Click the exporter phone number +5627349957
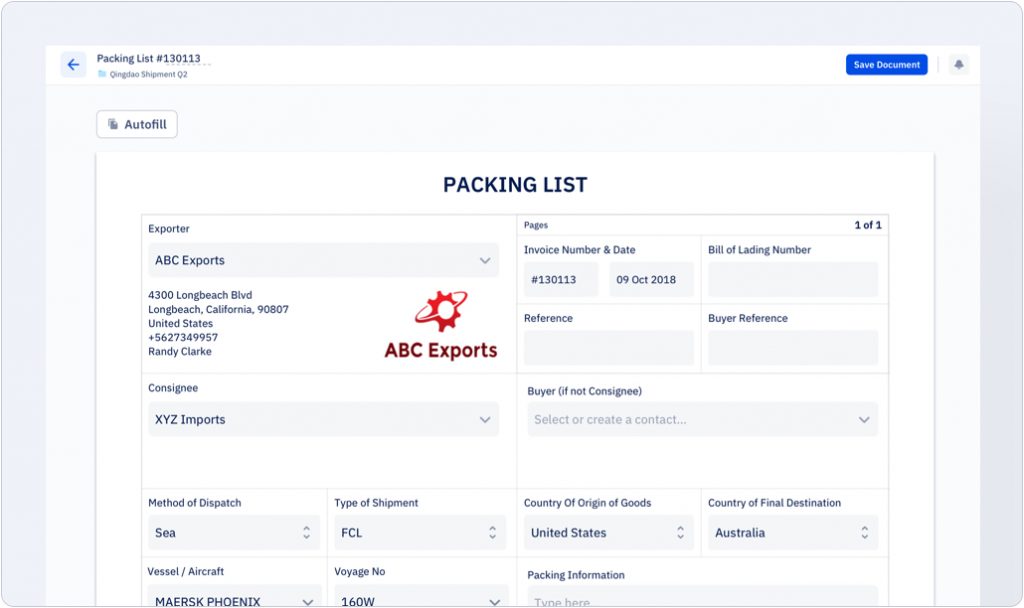Image resolution: width=1024 pixels, height=608 pixels. click(183, 338)
